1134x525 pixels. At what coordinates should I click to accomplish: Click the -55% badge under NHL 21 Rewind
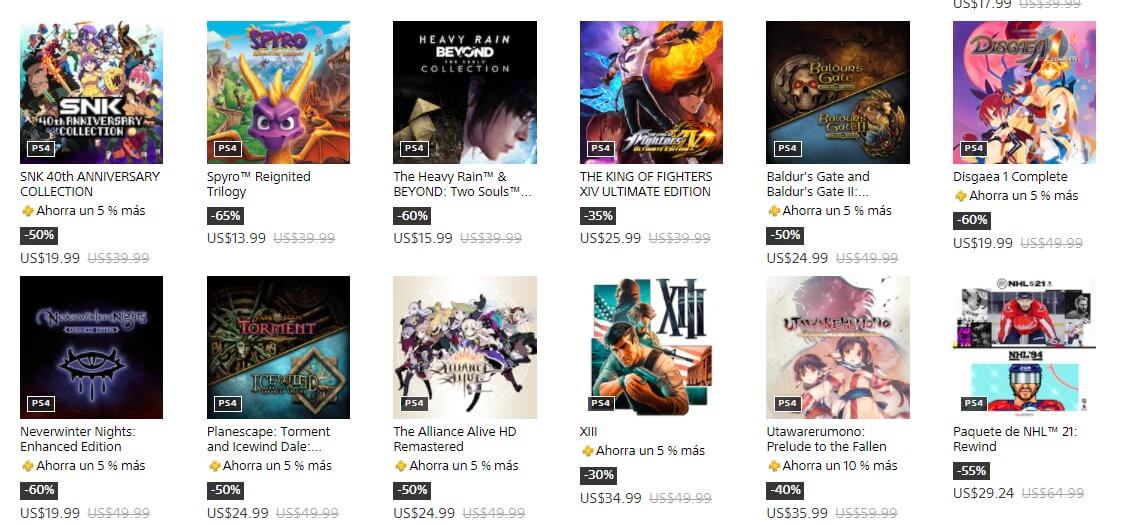point(971,471)
